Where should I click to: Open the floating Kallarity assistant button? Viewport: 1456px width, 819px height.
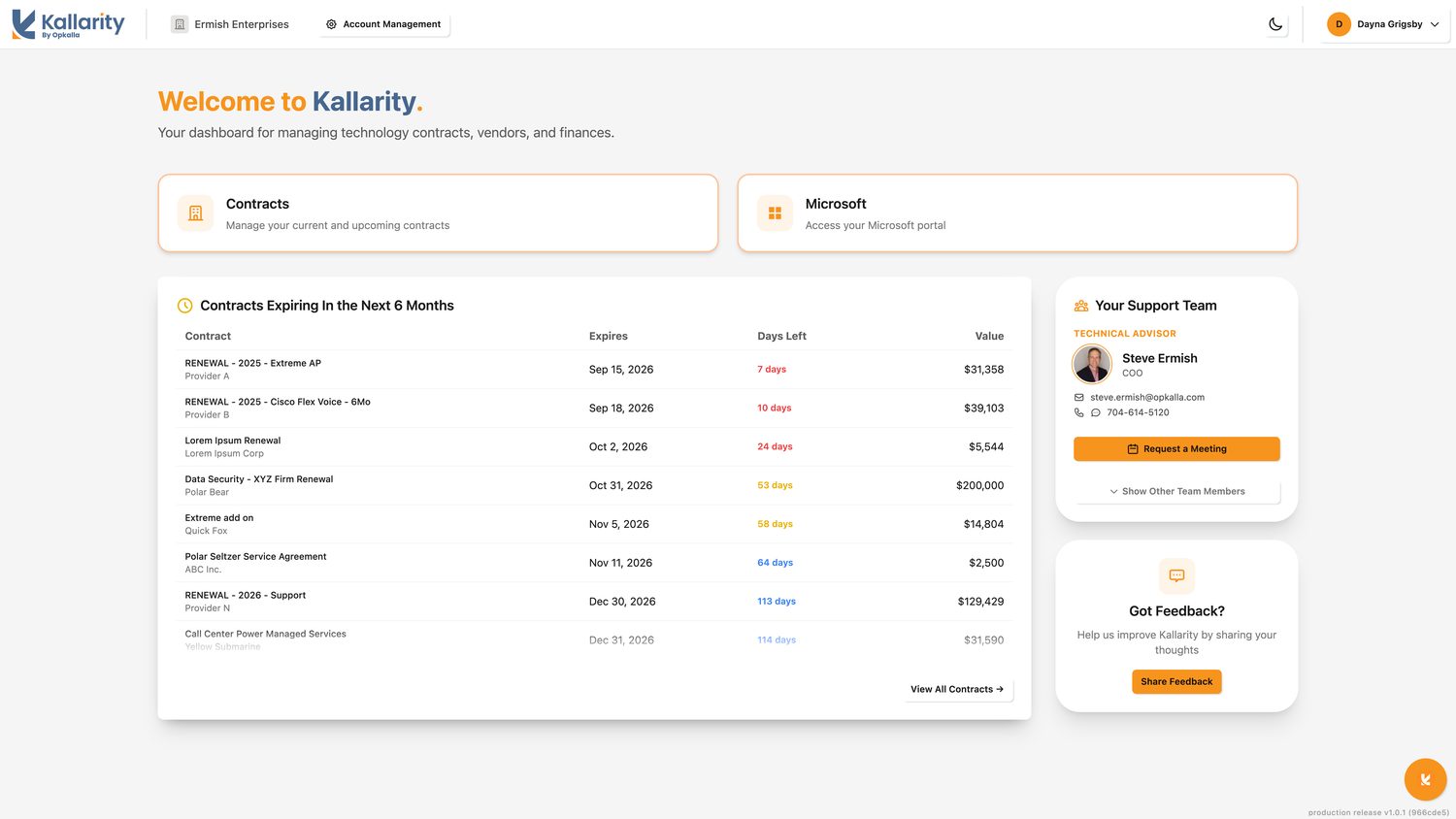coord(1425,779)
